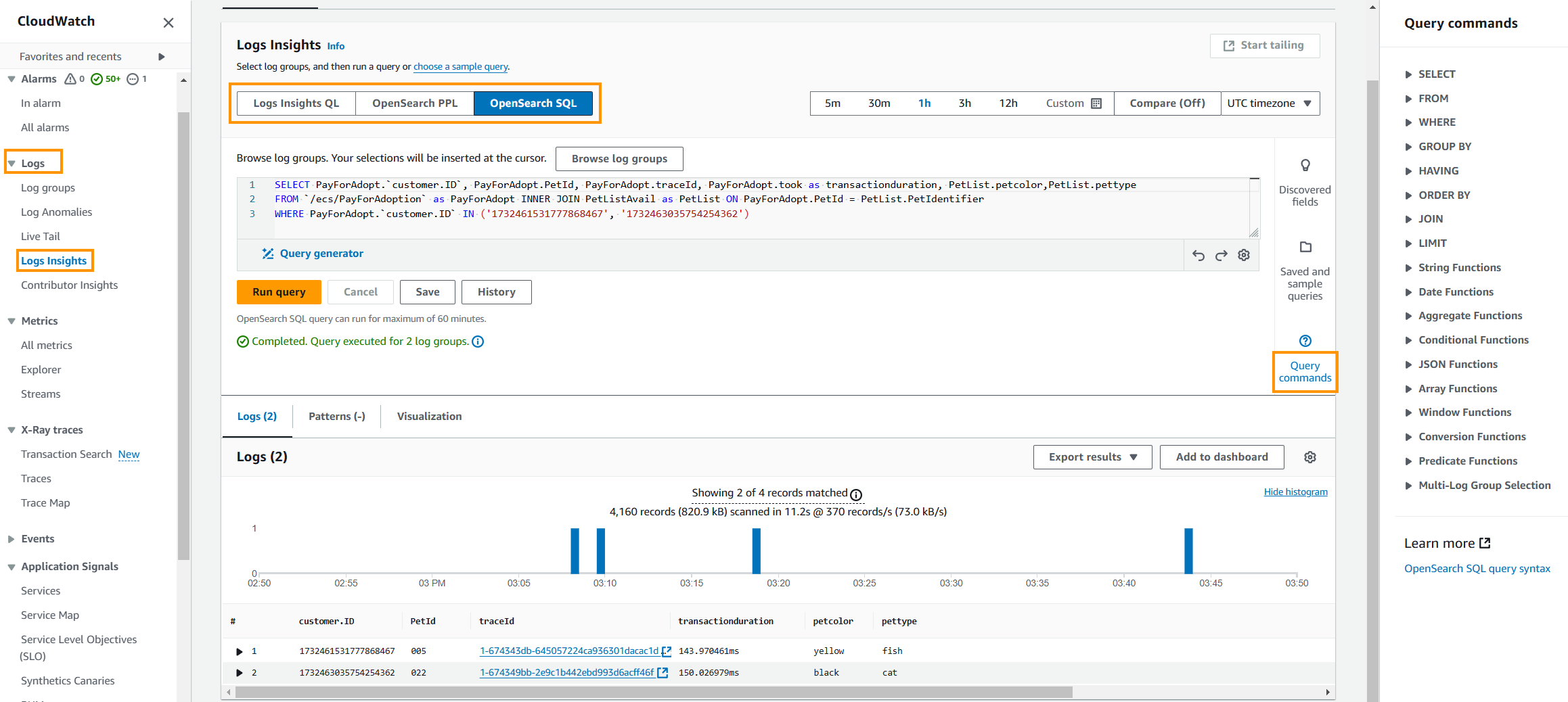Click the undo arrow in query editor
This screenshot has height=702, width=1568.
pos(1198,256)
